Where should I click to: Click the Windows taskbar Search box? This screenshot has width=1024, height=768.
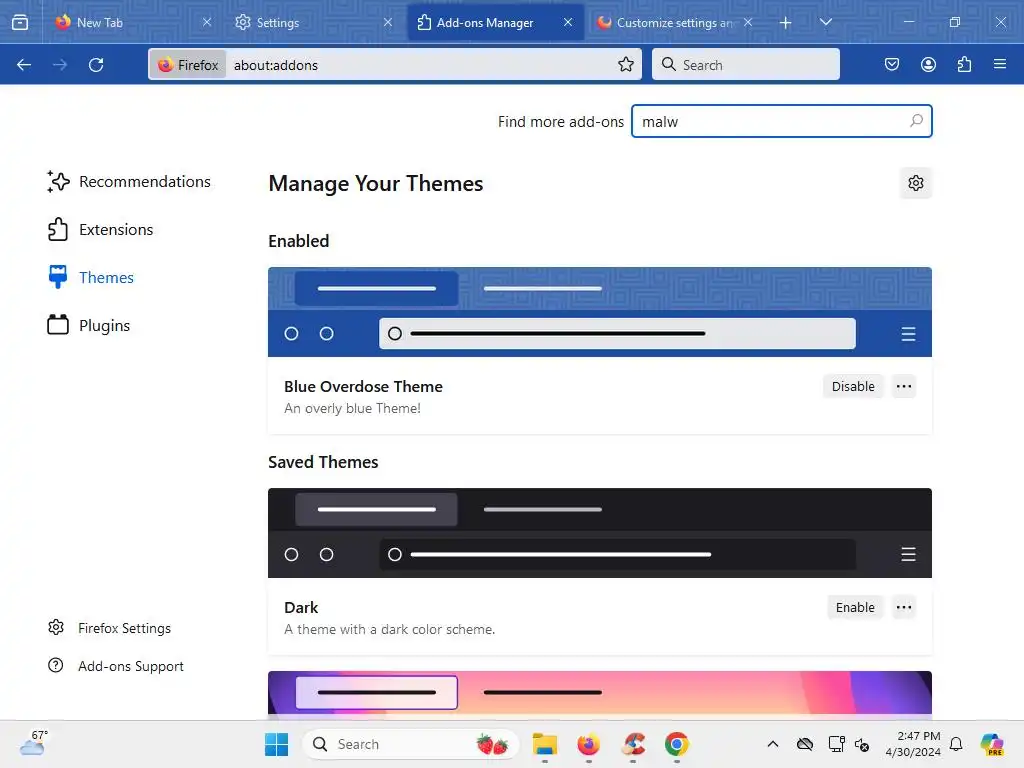[x=410, y=744]
